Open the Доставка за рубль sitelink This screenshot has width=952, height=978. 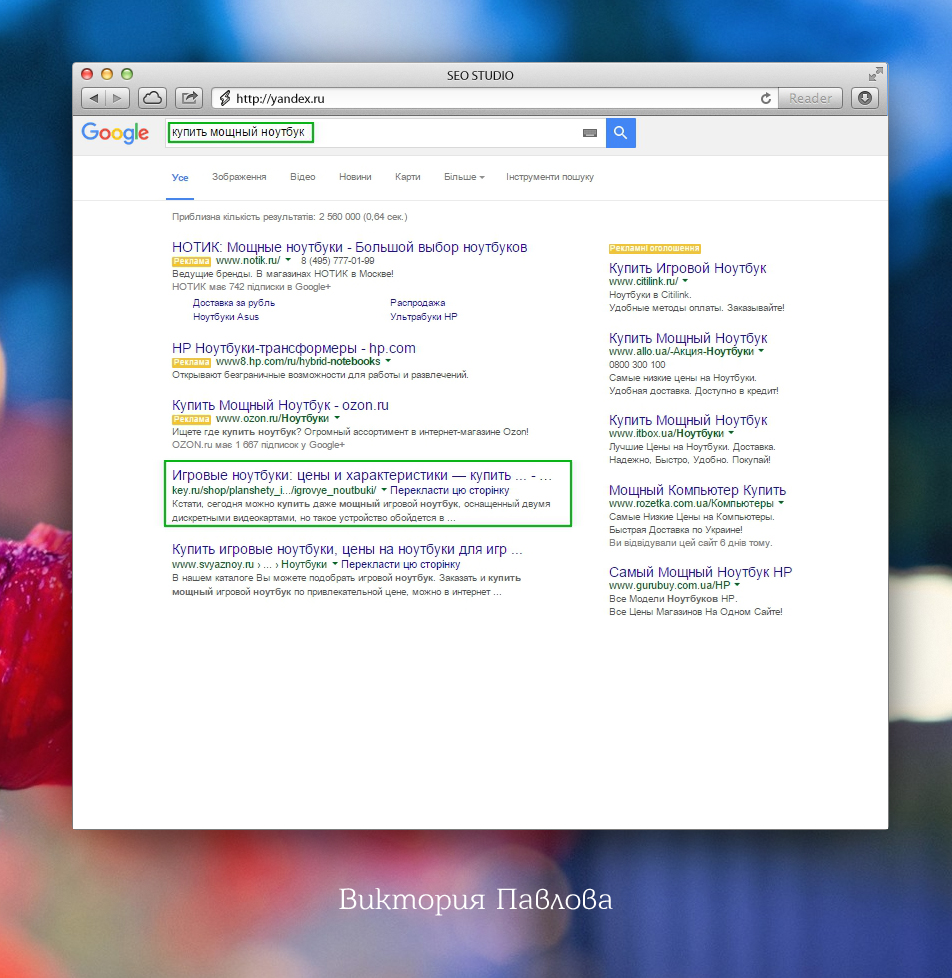234,303
